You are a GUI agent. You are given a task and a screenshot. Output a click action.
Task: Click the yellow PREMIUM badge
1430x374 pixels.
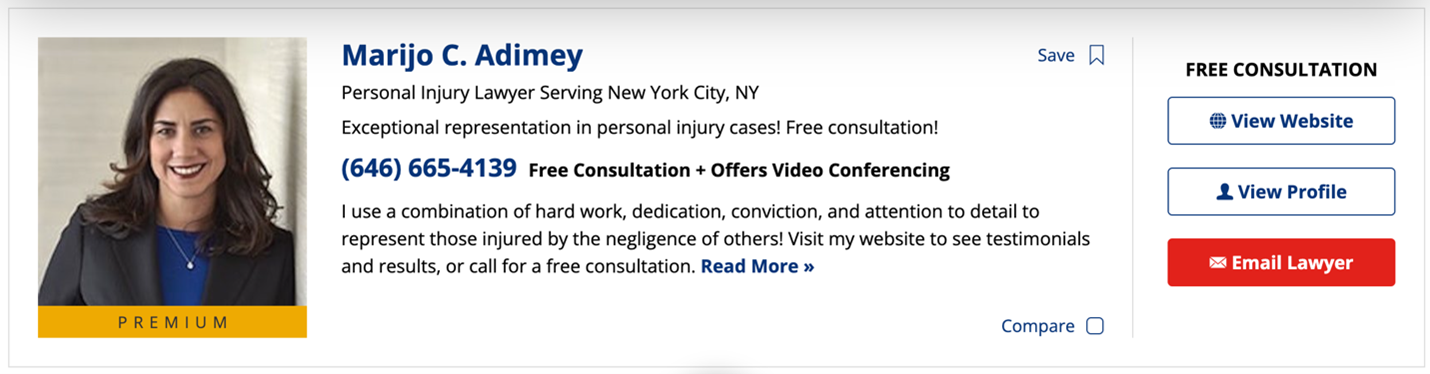[172, 322]
